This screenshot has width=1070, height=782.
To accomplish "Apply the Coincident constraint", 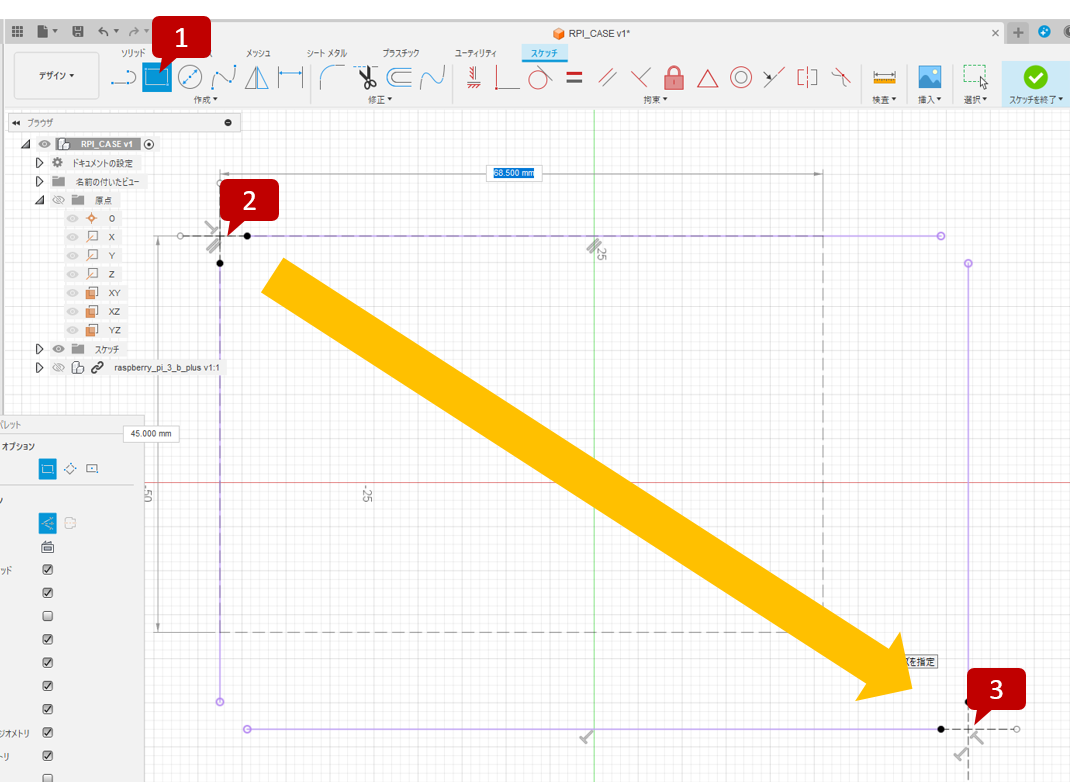I will 506,78.
